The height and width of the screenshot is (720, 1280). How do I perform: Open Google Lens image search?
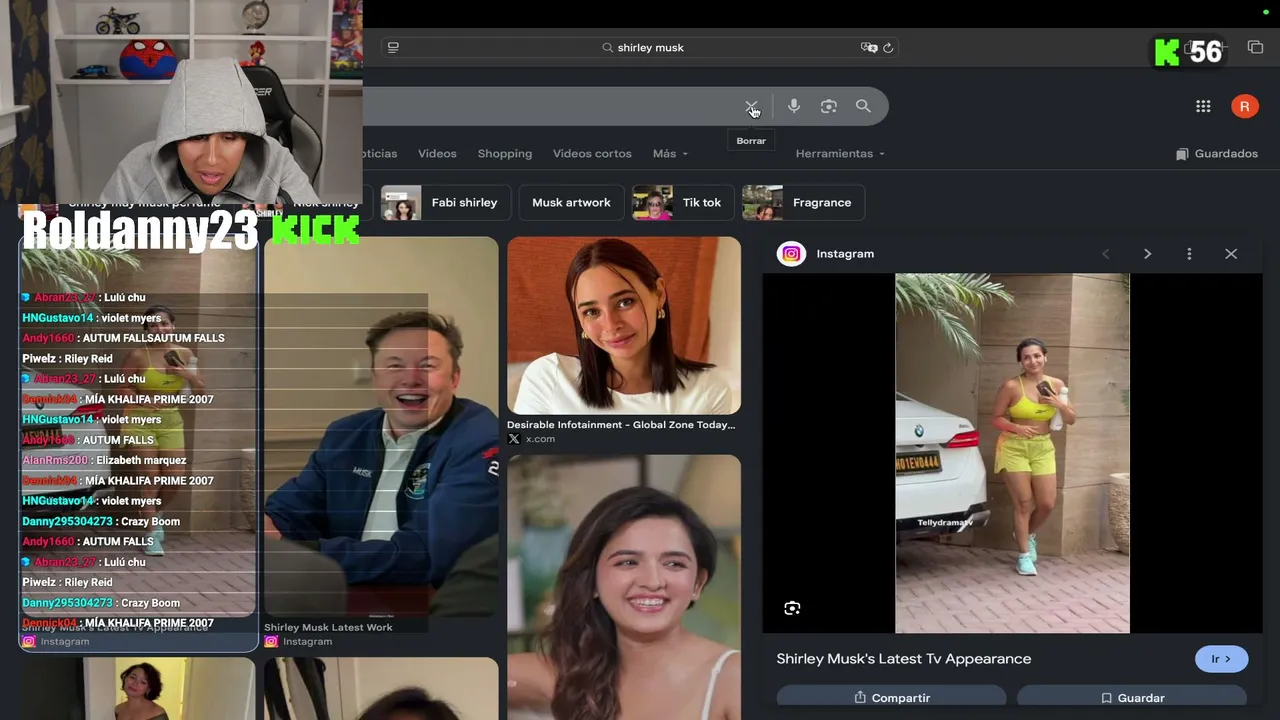828,106
